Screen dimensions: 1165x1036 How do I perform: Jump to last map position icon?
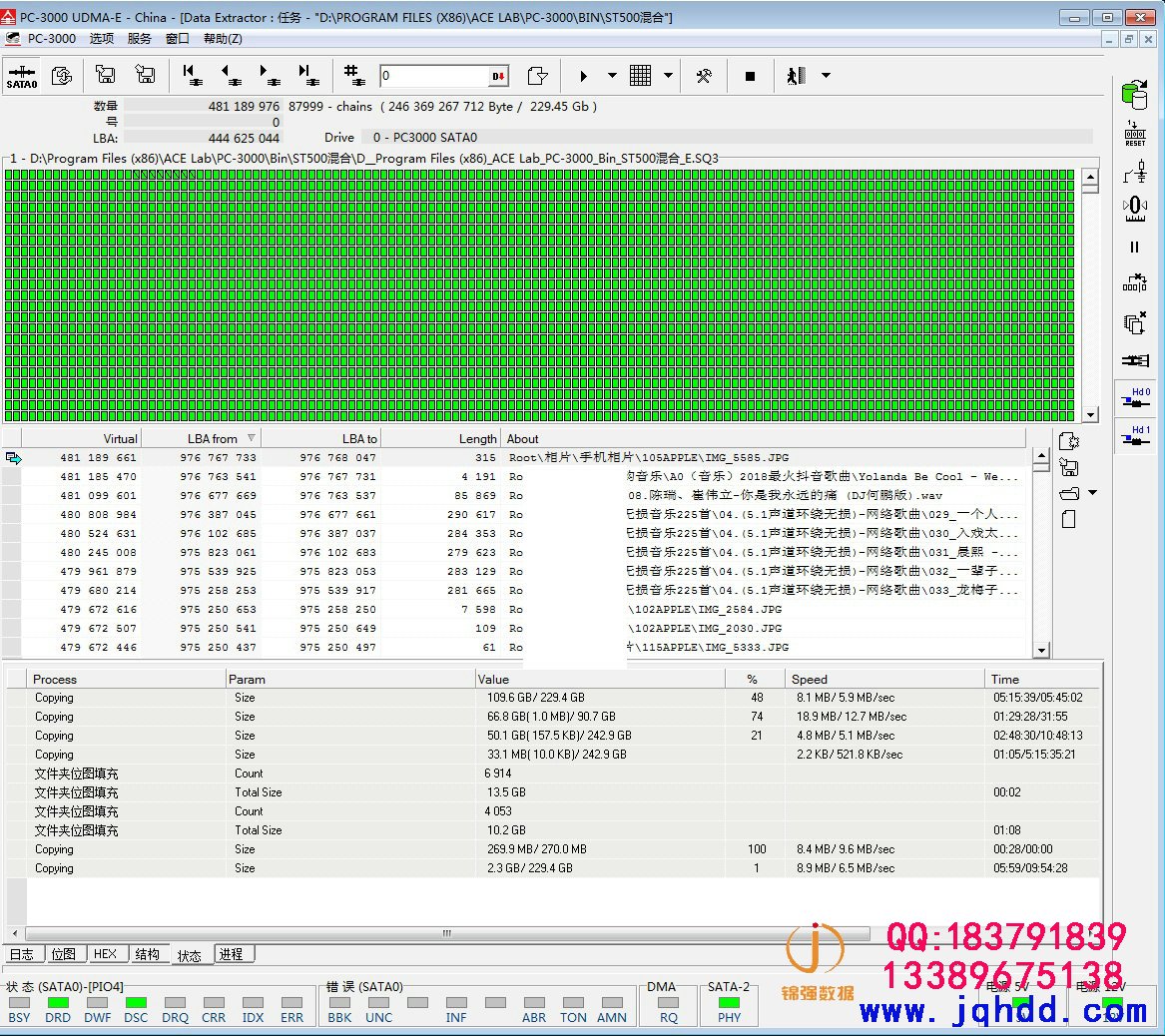pyautogui.click(x=308, y=75)
